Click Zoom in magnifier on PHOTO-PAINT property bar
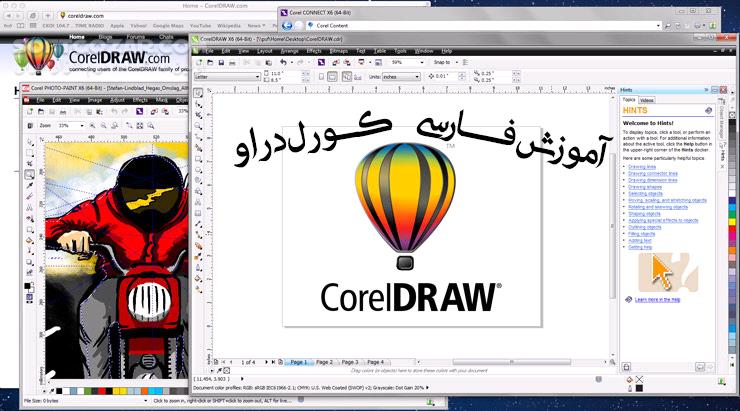Screen dimensions: 740x411 [92, 126]
